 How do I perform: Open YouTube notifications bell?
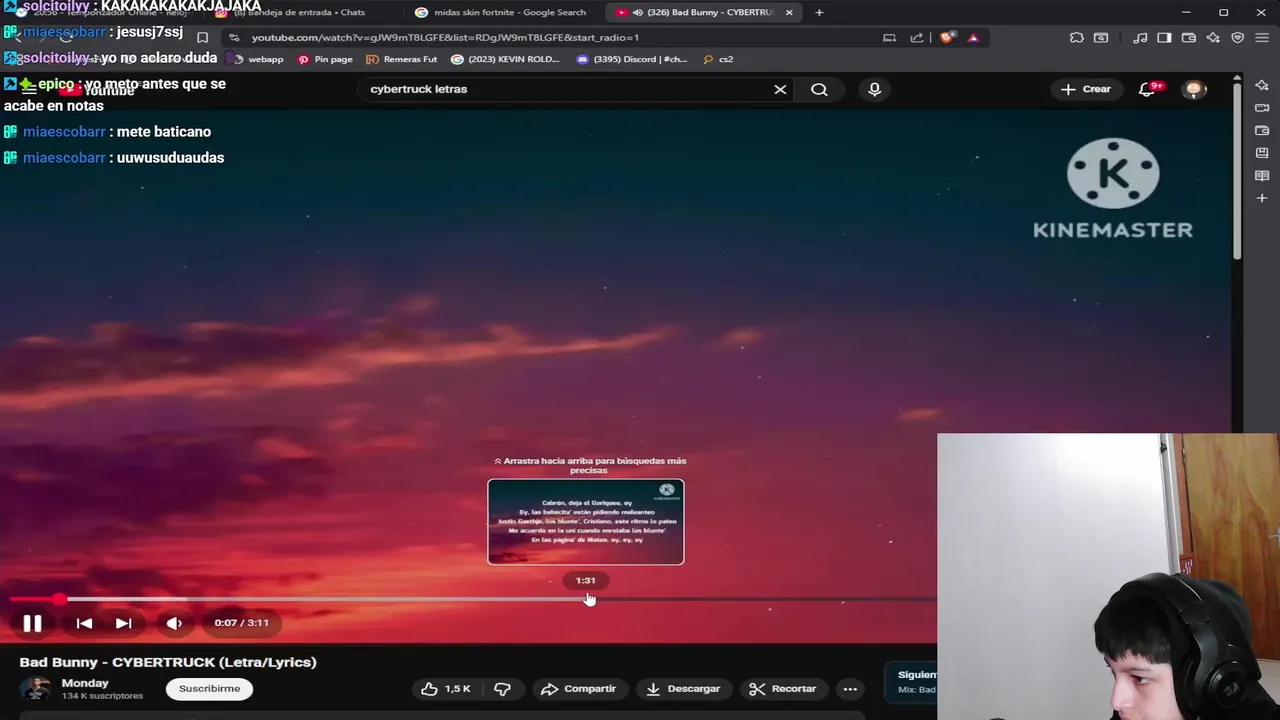(x=1148, y=89)
